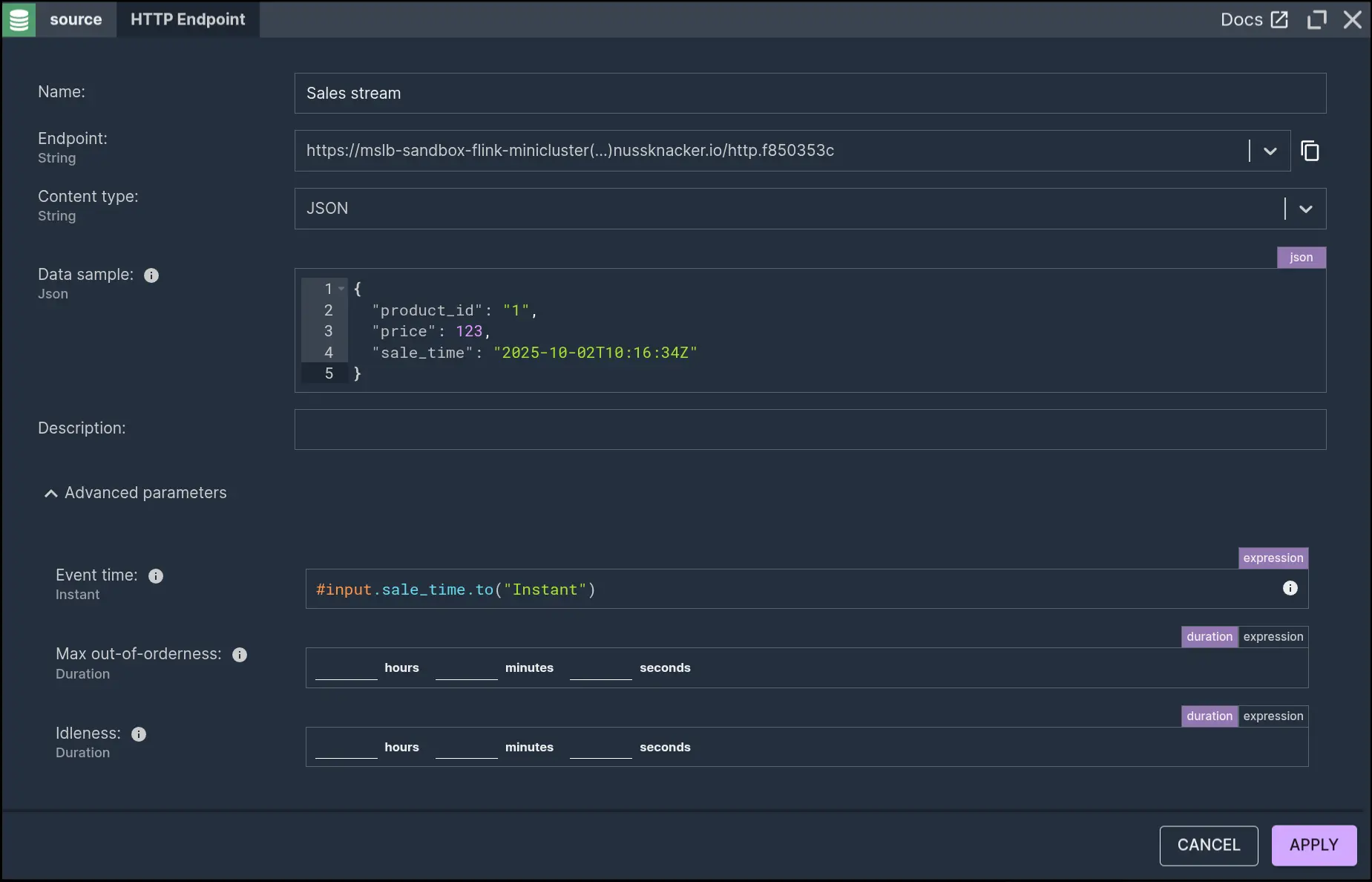Open Docs external link icon
The height and width of the screenshot is (882, 1372).
[x=1279, y=19]
